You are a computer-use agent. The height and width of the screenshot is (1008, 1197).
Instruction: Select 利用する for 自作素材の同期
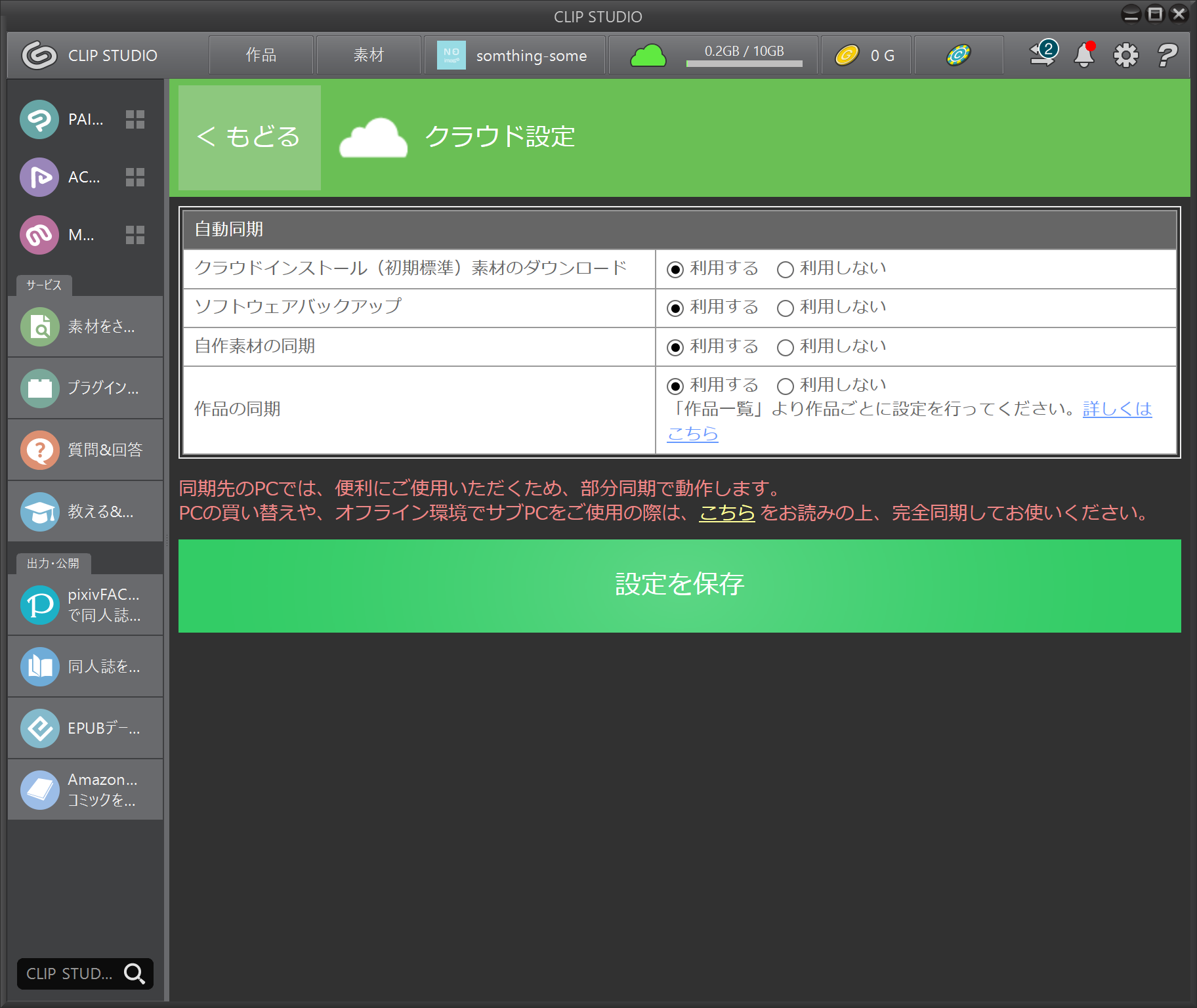point(675,348)
